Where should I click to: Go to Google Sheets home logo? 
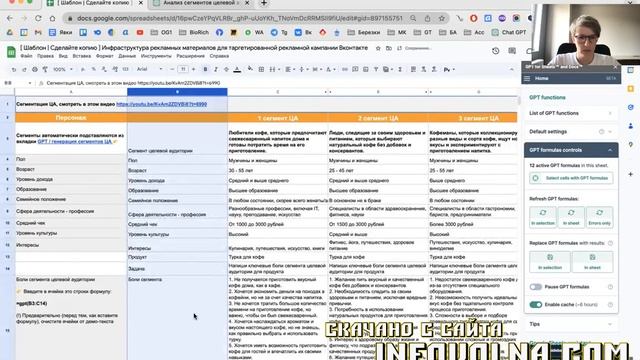point(11,52)
